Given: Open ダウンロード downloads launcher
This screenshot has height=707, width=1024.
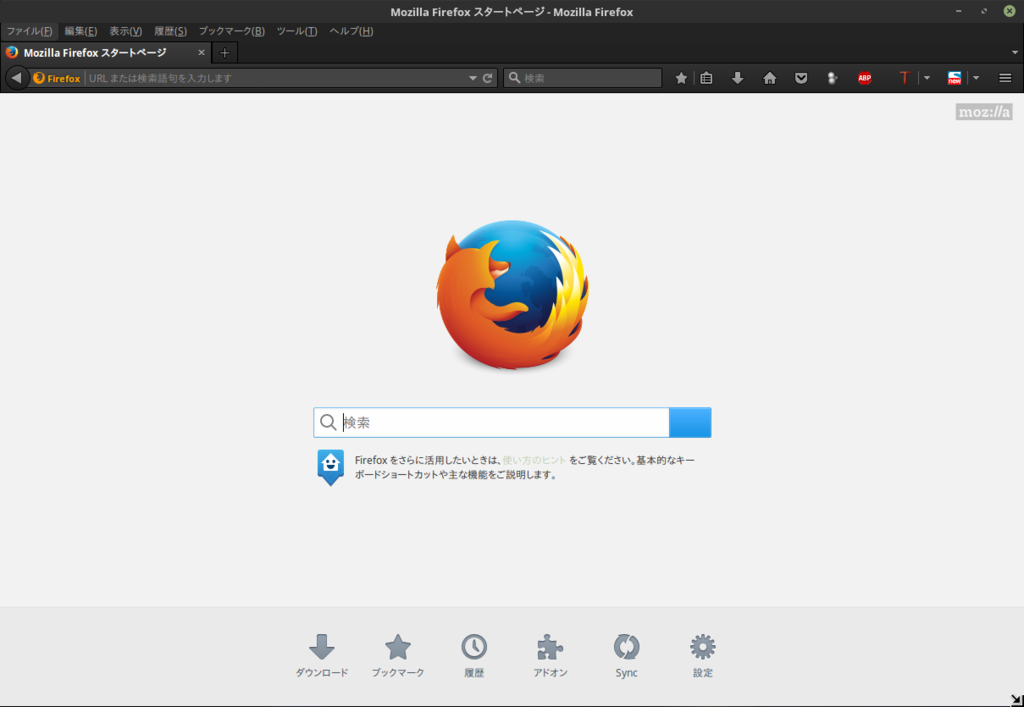Looking at the screenshot, I should coord(322,656).
